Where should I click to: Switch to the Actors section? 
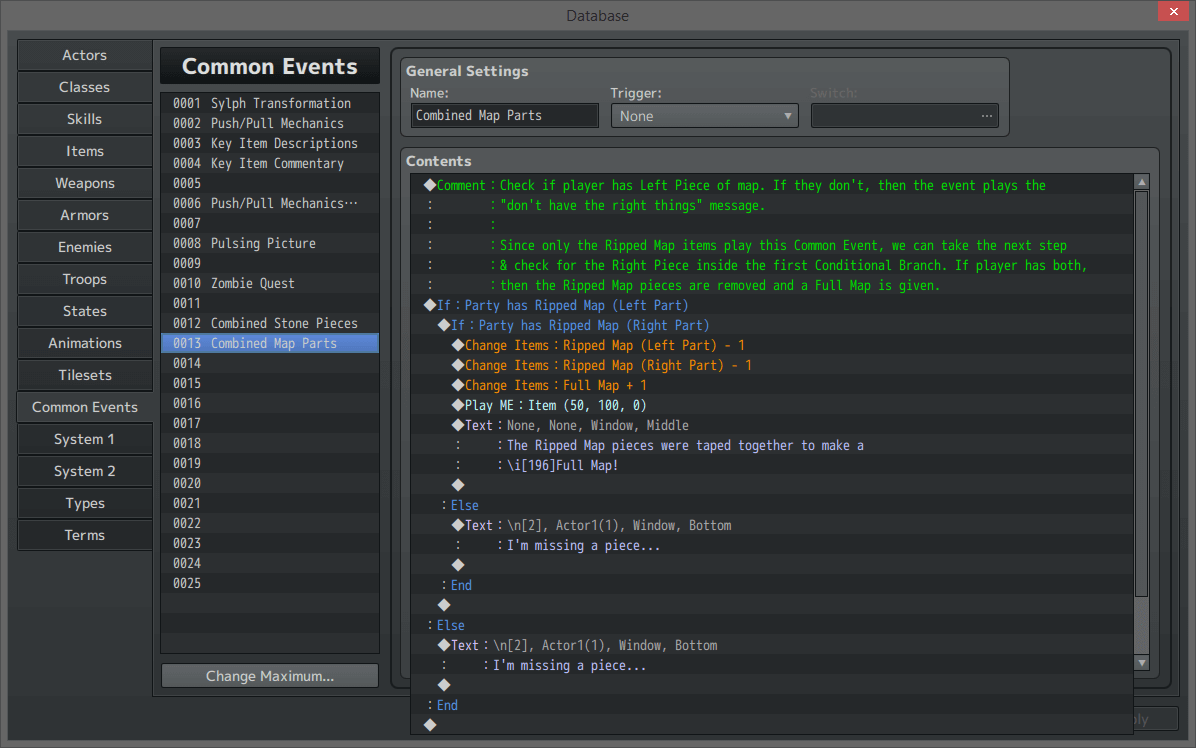[84, 55]
